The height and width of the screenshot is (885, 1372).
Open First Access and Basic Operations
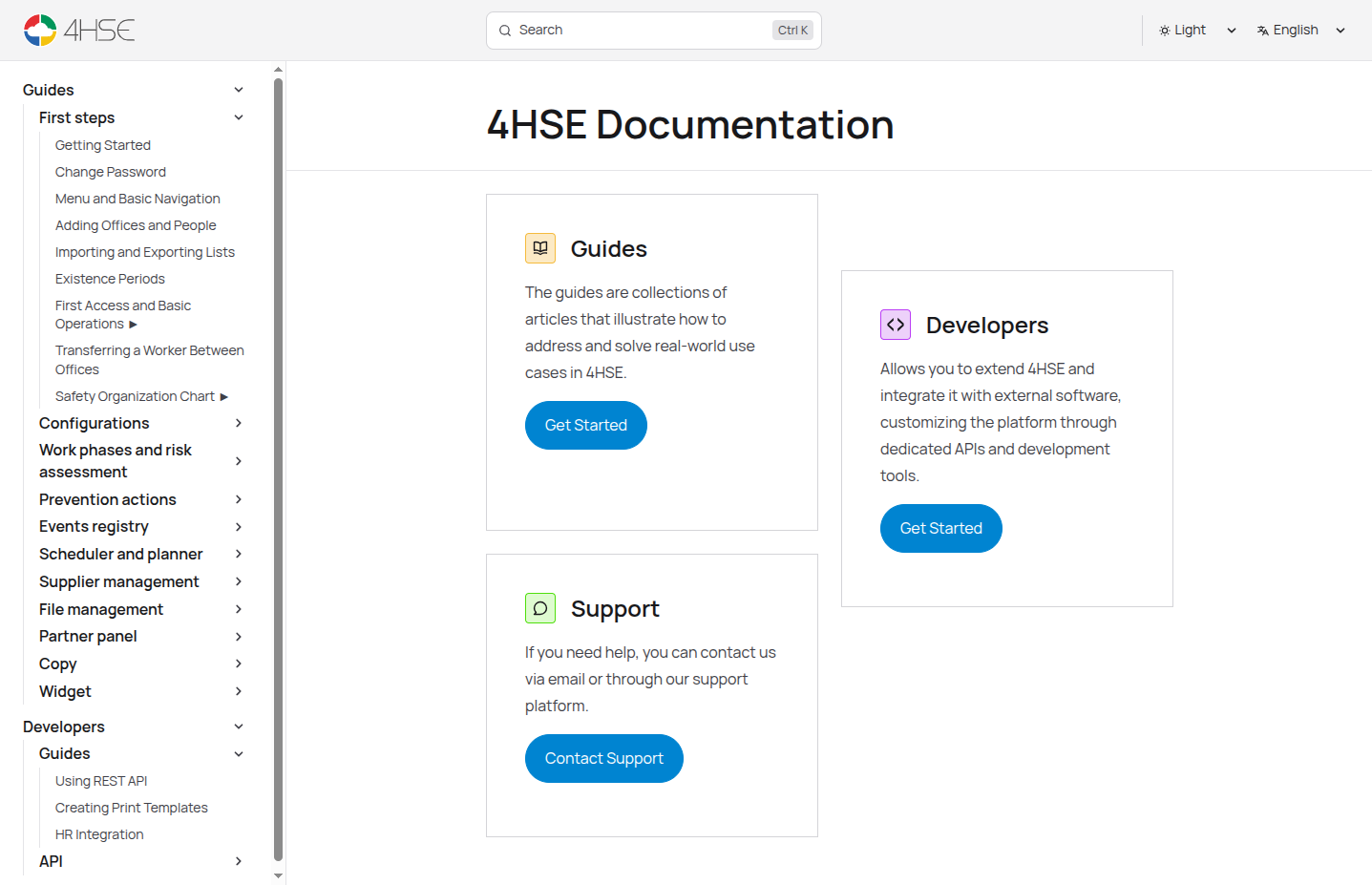[x=123, y=315]
